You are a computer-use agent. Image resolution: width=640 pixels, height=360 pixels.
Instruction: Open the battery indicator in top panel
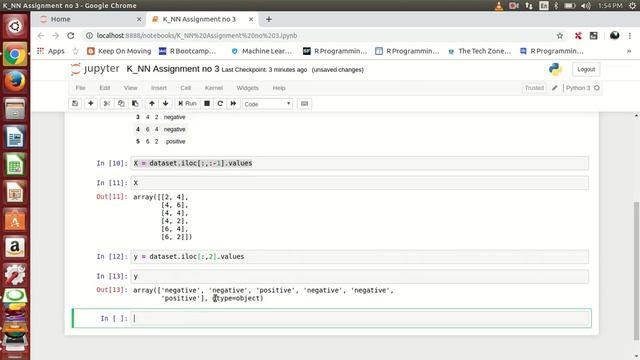pyautogui.click(x=569, y=6)
